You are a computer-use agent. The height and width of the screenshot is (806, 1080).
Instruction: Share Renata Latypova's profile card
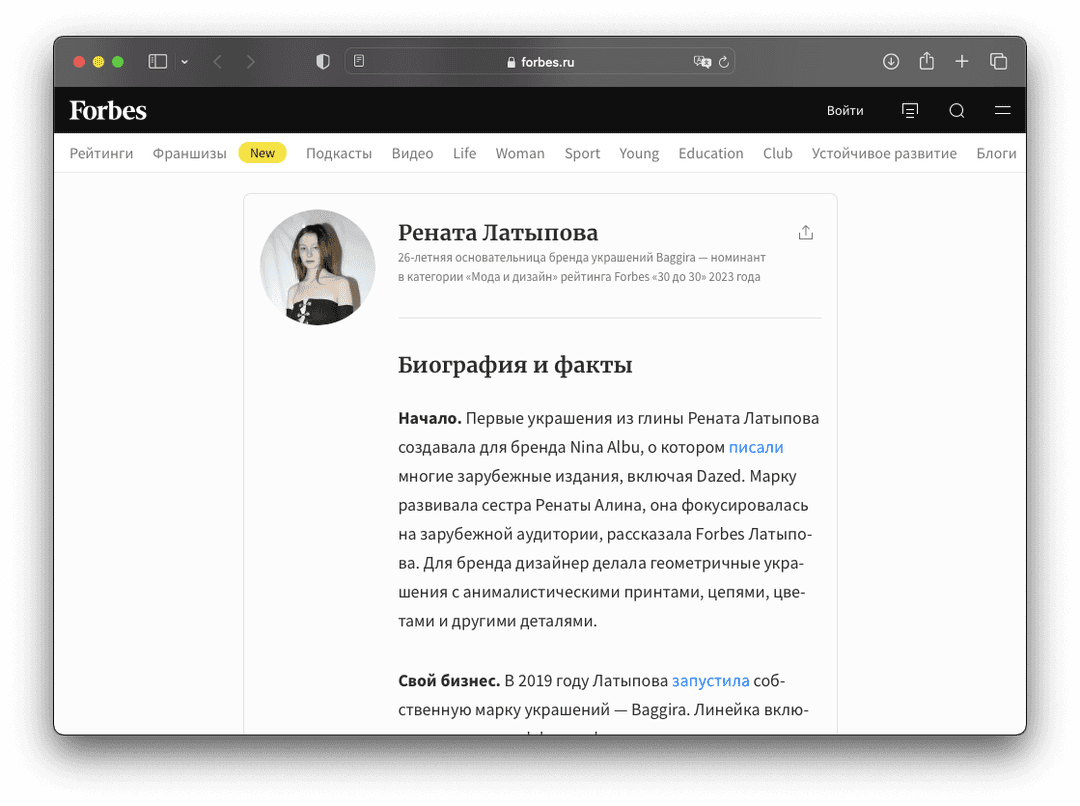806,233
